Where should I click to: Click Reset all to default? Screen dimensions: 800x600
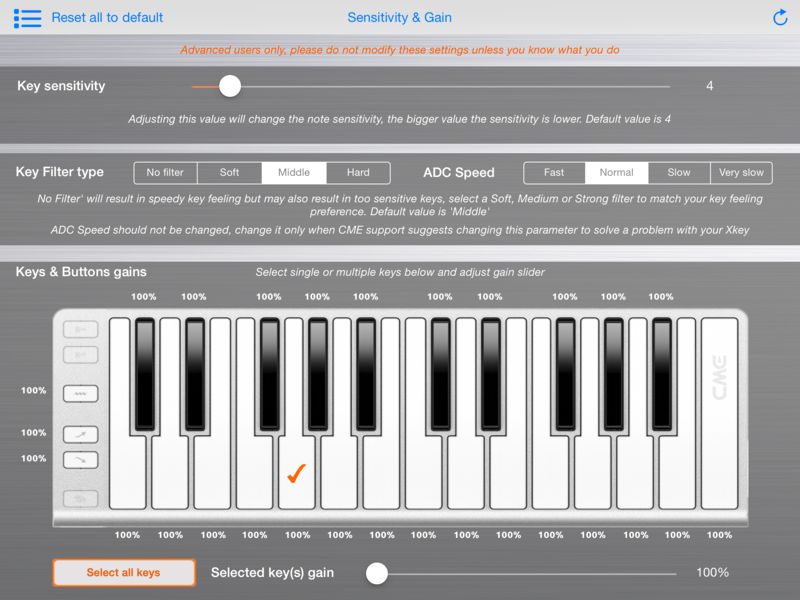pyautogui.click(x=107, y=18)
